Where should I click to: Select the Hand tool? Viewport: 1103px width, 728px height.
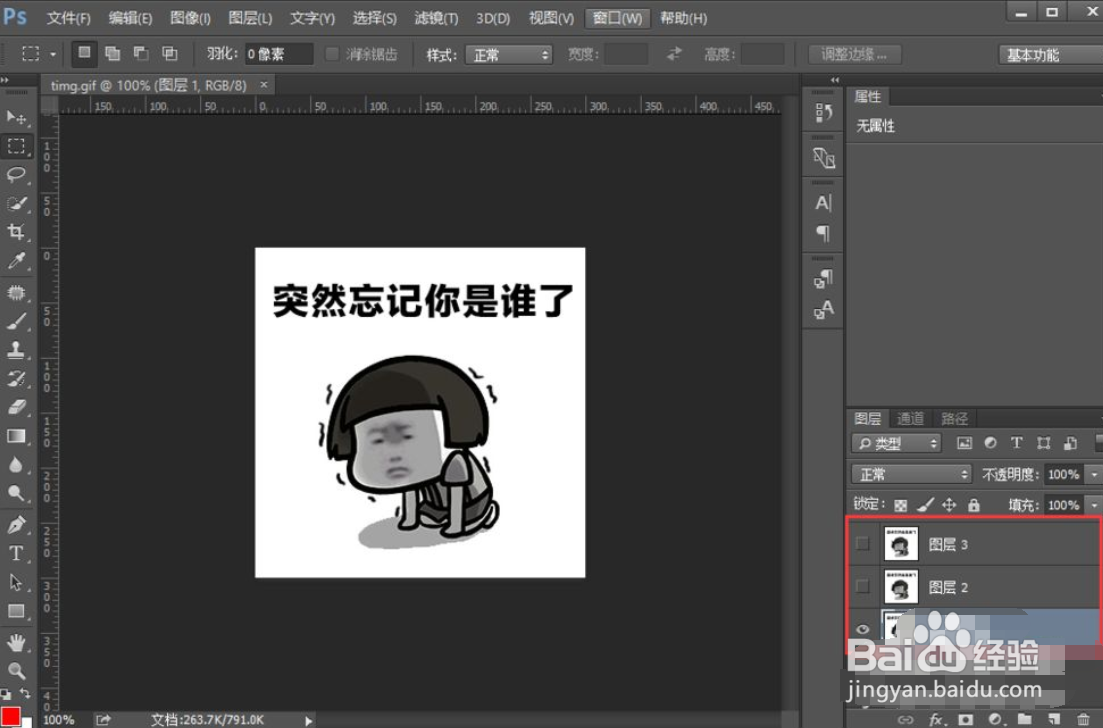coord(16,642)
